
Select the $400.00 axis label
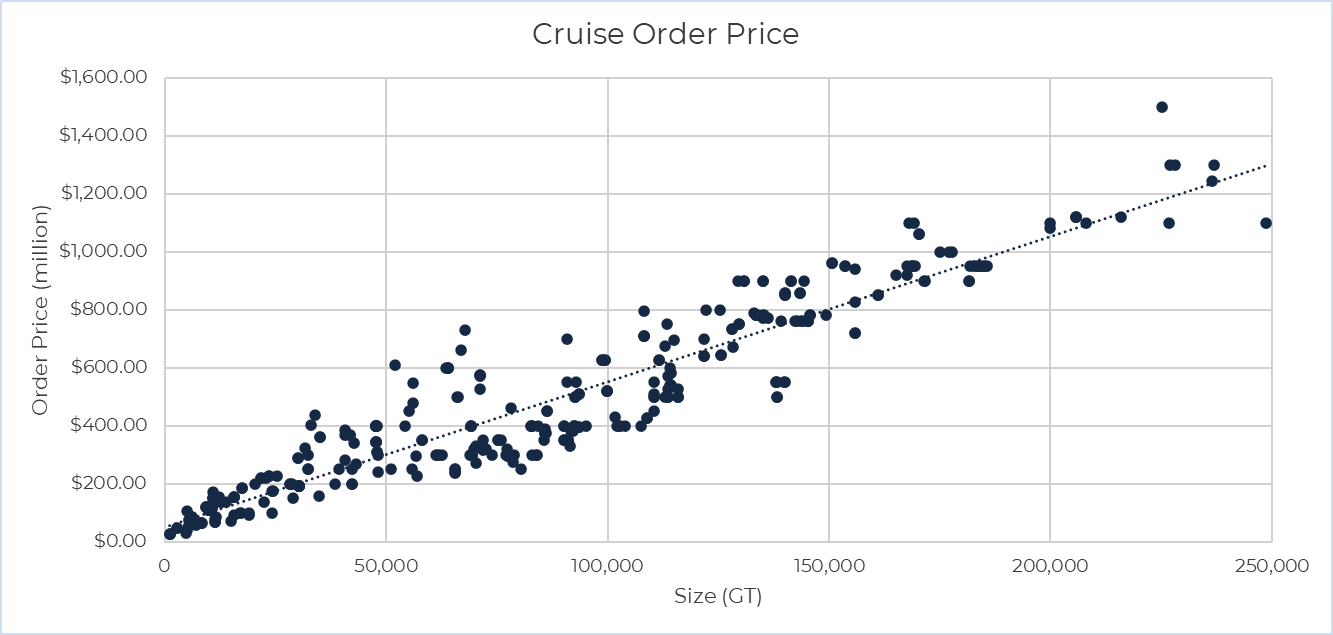point(113,426)
